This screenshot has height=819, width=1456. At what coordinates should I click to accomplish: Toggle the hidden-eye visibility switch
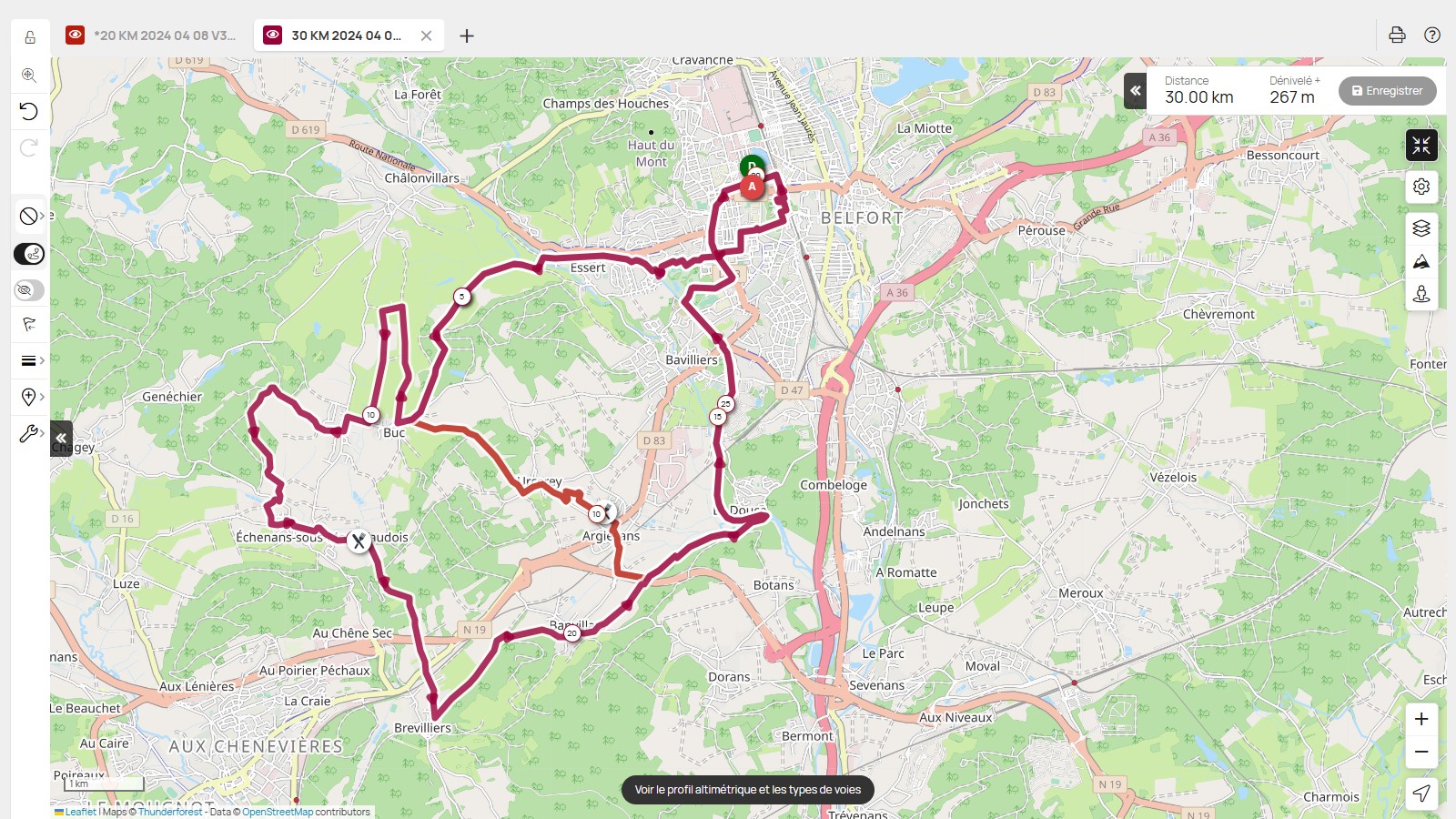[x=29, y=290]
